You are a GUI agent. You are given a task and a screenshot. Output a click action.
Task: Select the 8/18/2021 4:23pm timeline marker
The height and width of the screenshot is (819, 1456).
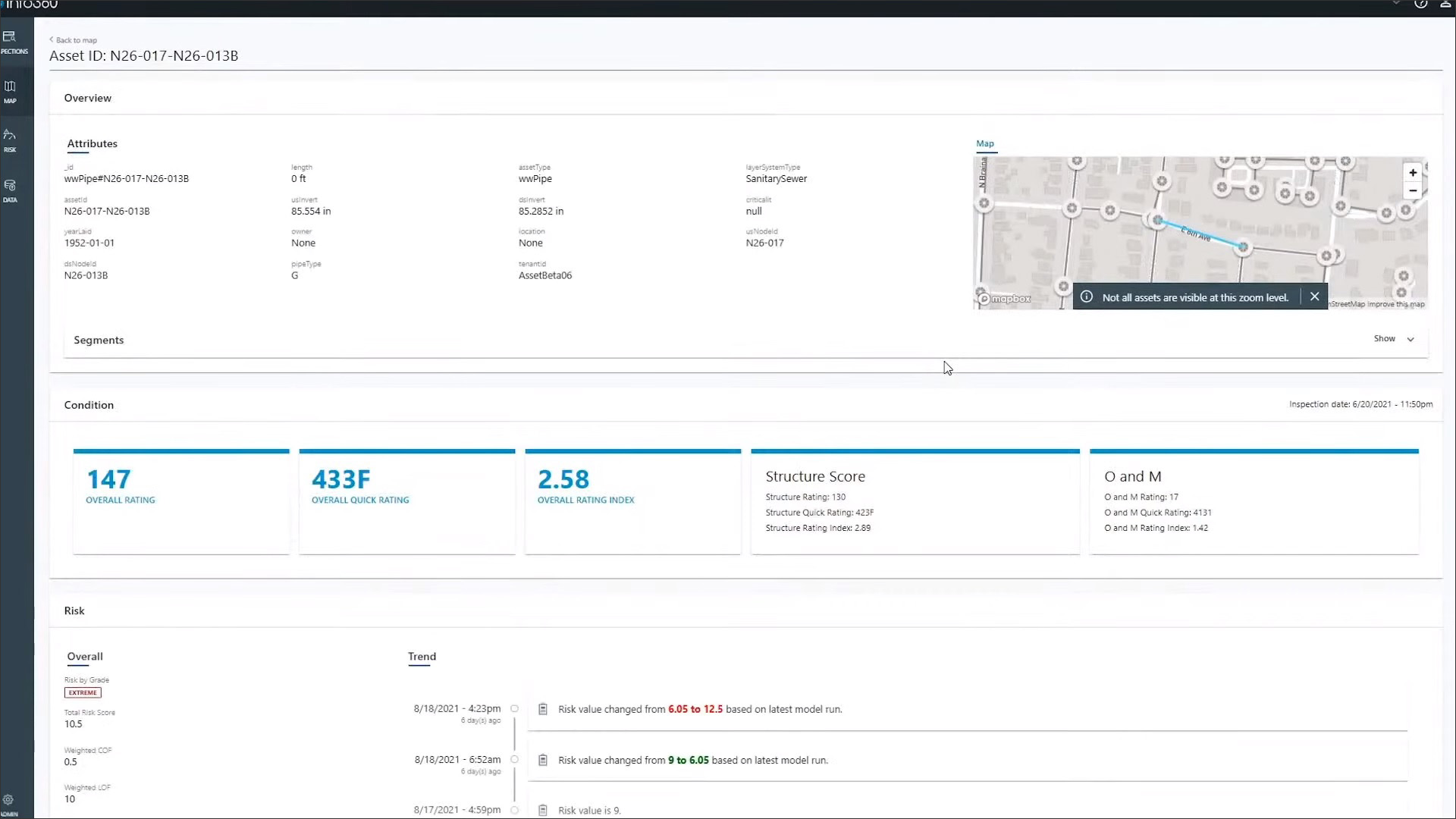point(514,708)
